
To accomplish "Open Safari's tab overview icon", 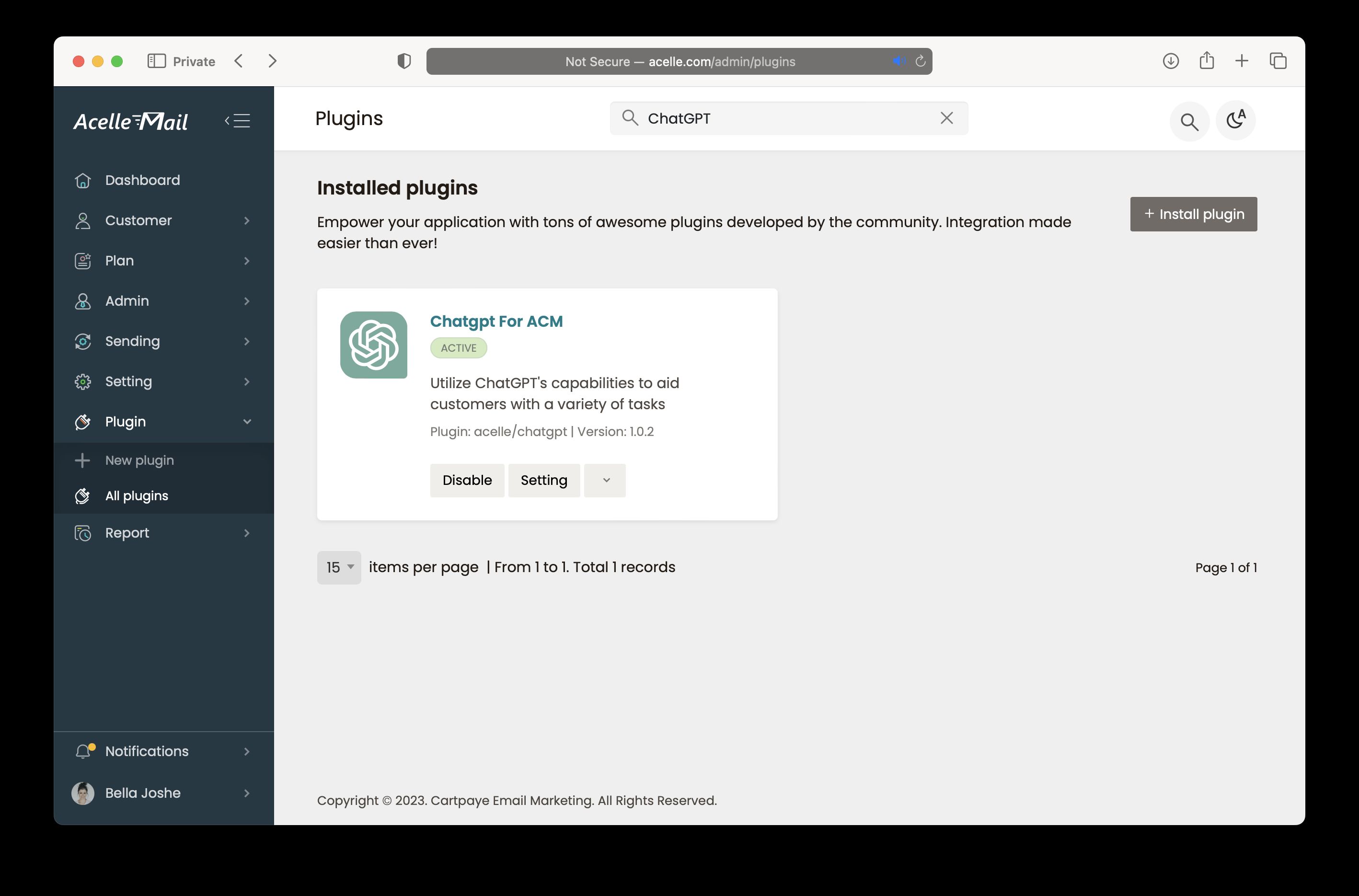I will pyautogui.click(x=1278, y=61).
